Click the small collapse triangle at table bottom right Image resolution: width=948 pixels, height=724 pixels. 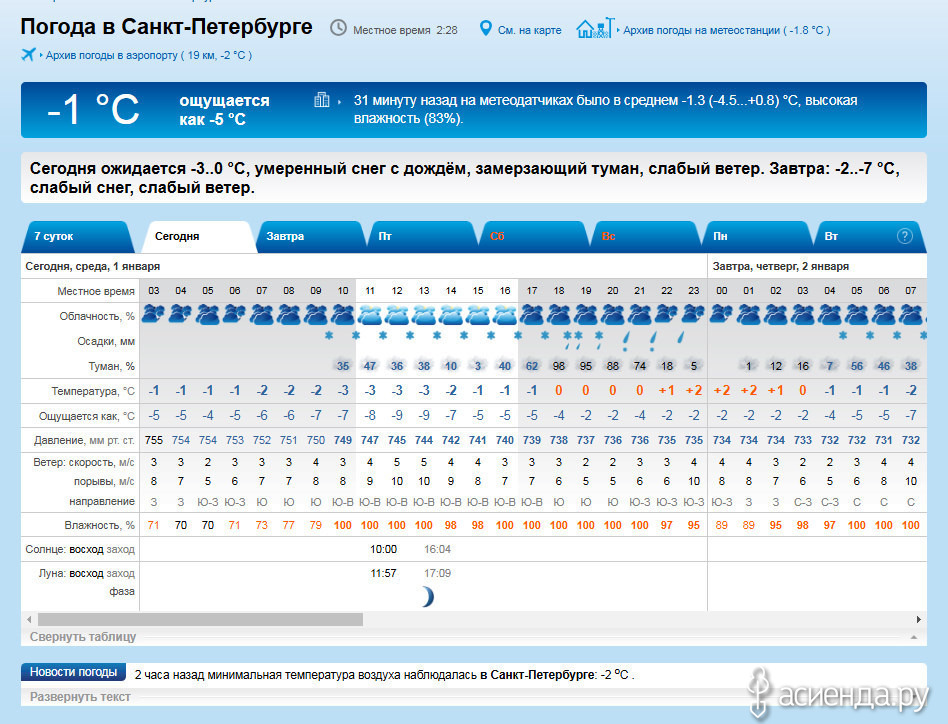pyautogui.click(x=914, y=637)
